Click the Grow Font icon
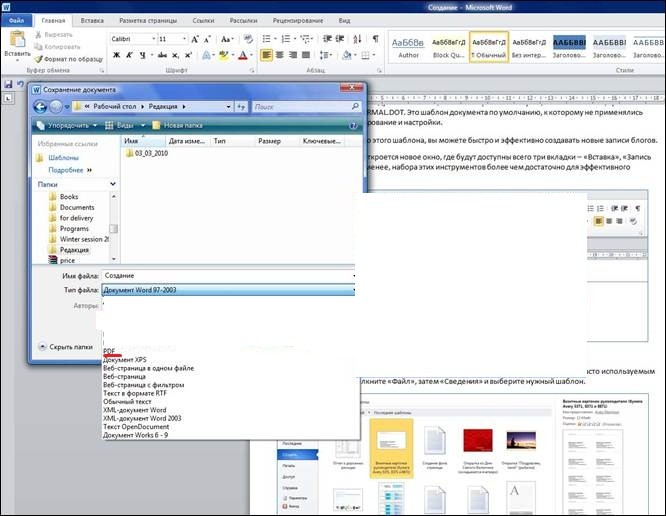The width and height of the screenshot is (666, 516). tap(195, 39)
